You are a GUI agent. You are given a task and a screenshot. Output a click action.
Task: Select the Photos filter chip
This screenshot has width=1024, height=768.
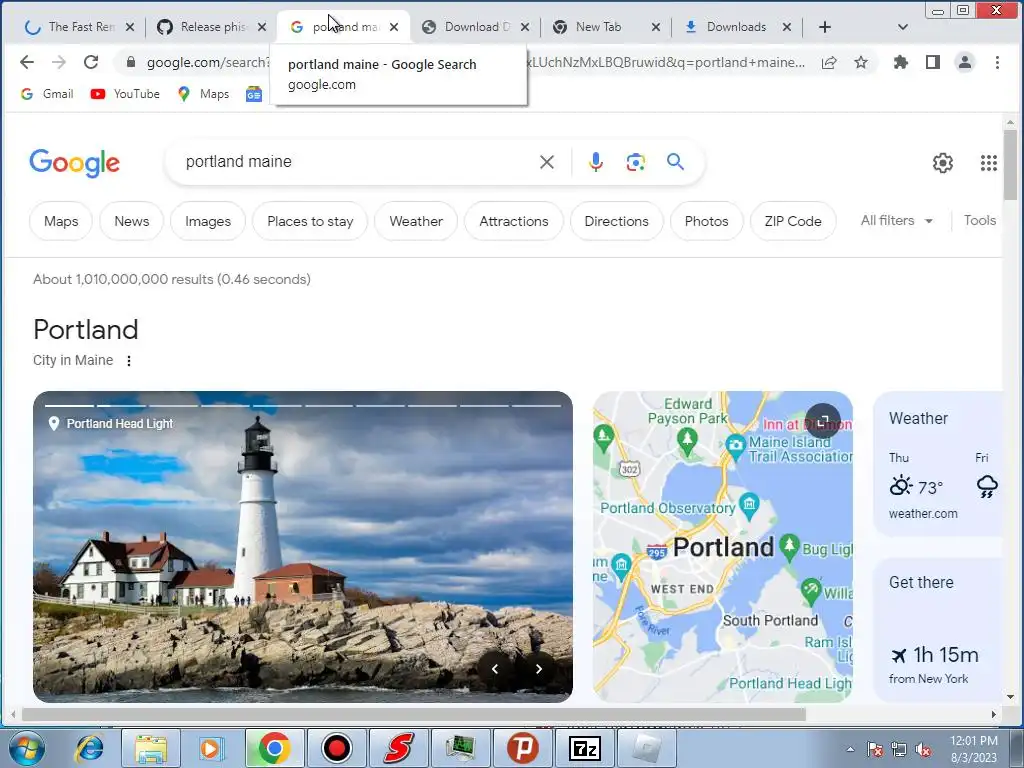[706, 221]
